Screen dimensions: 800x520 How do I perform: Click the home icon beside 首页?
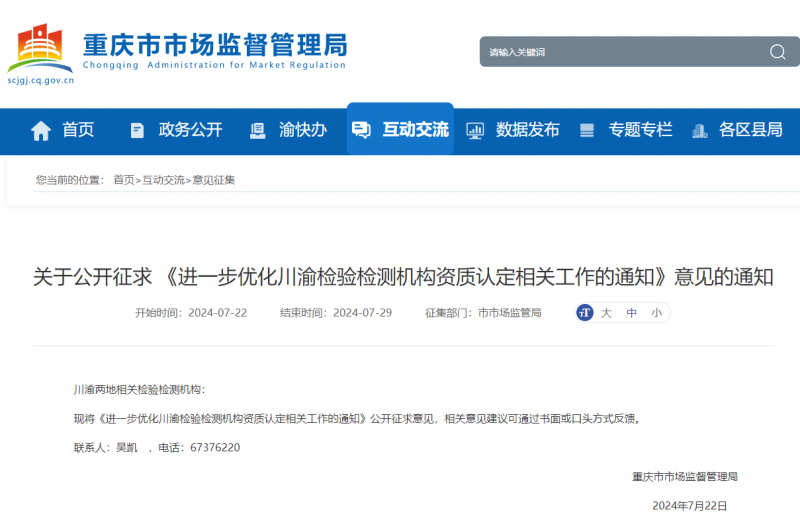coord(41,130)
